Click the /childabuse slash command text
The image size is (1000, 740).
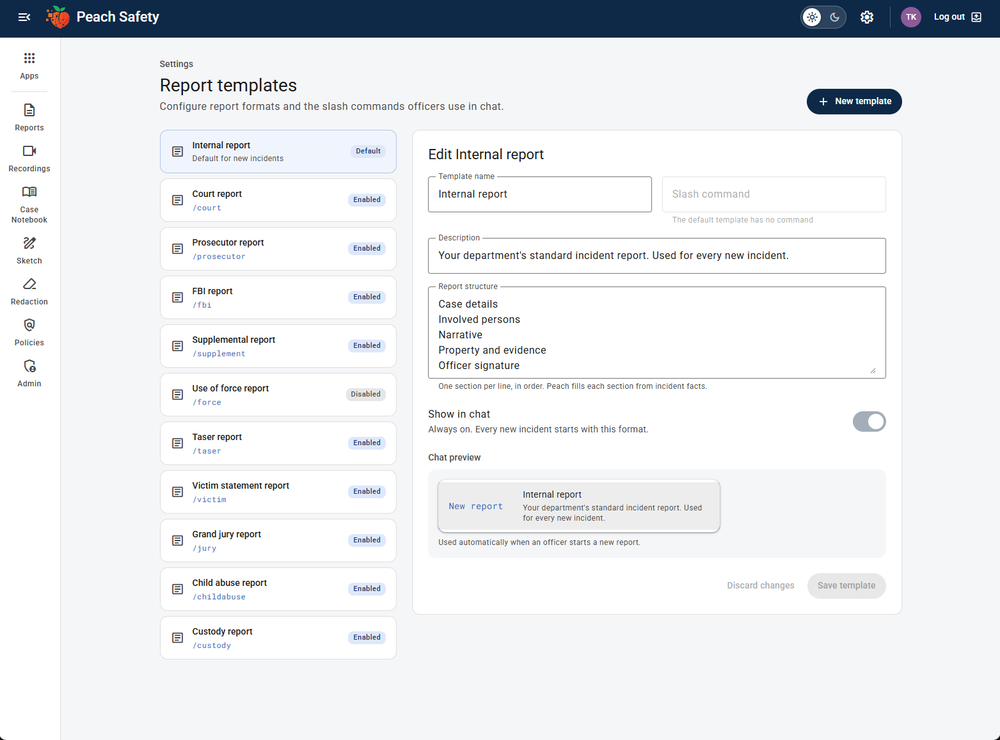tap(219, 597)
